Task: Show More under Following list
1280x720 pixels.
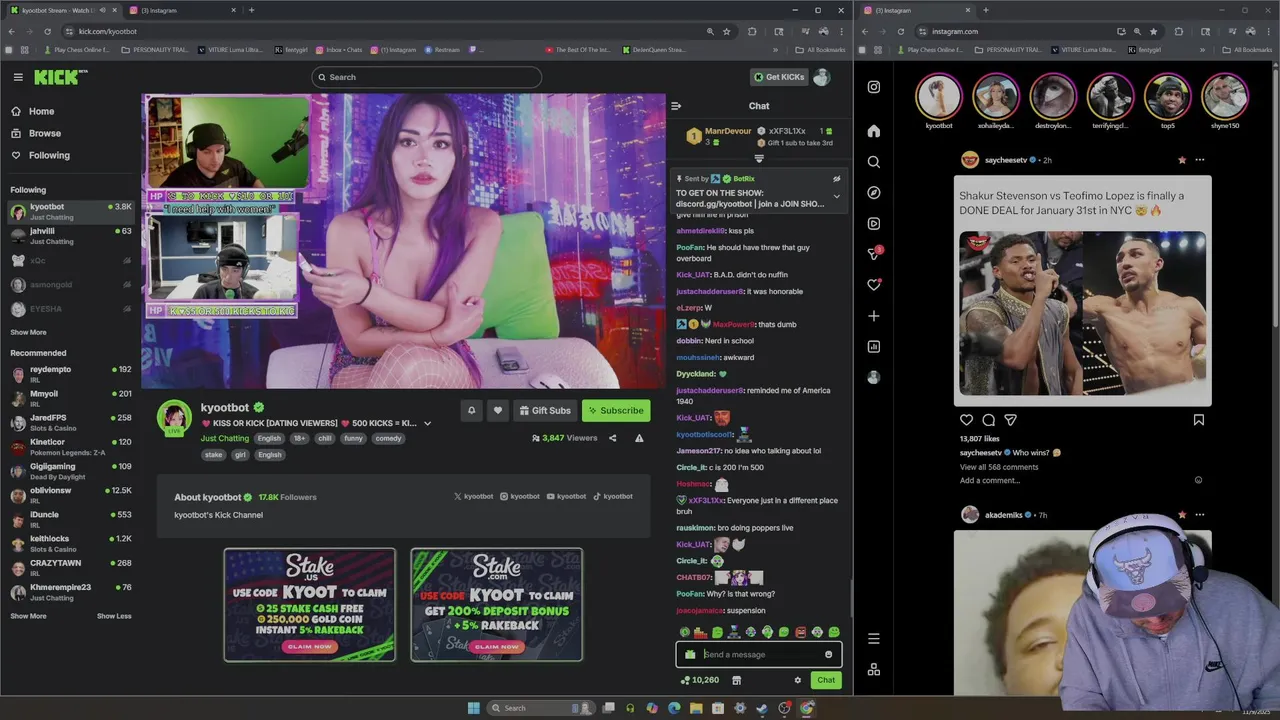Action: click(x=28, y=332)
